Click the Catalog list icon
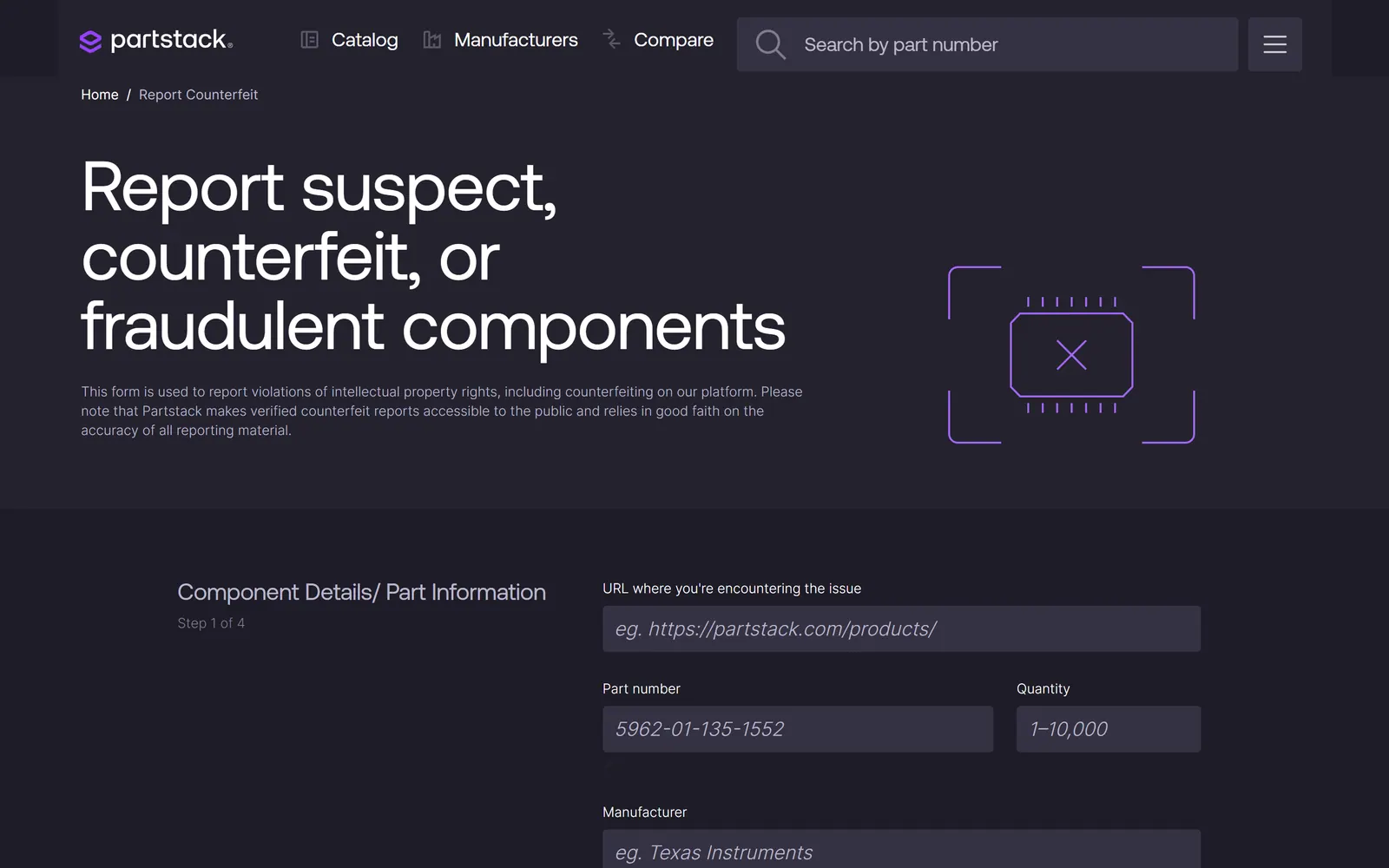Image resolution: width=1389 pixels, height=868 pixels. (x=309, y=40)
